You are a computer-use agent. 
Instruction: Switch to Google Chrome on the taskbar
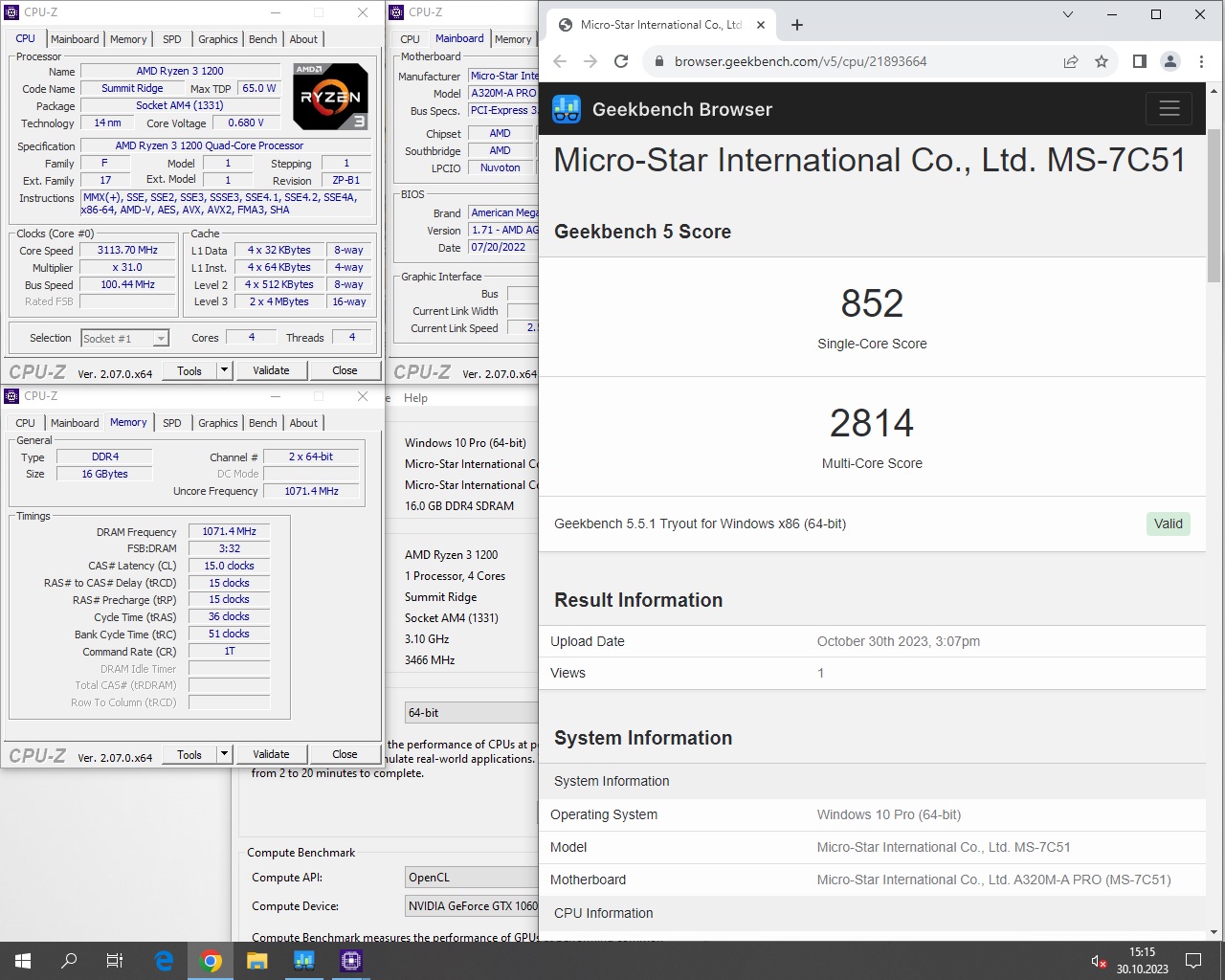click(x=211, y=961)
